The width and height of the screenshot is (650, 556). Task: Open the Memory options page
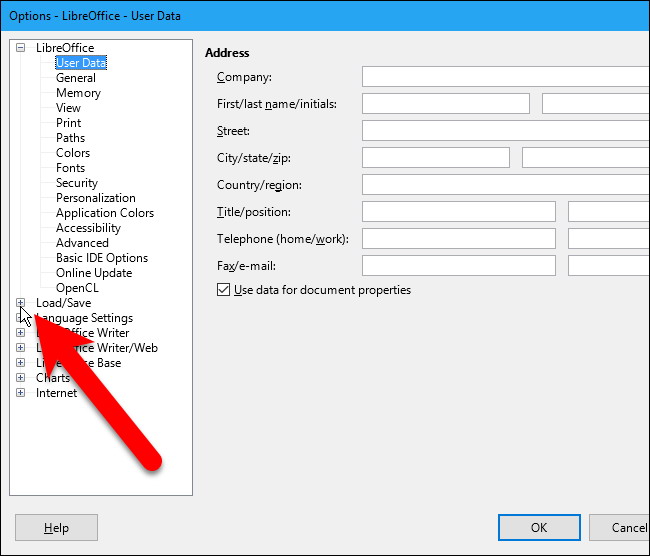pyautogui.click(x=78, y=93)
